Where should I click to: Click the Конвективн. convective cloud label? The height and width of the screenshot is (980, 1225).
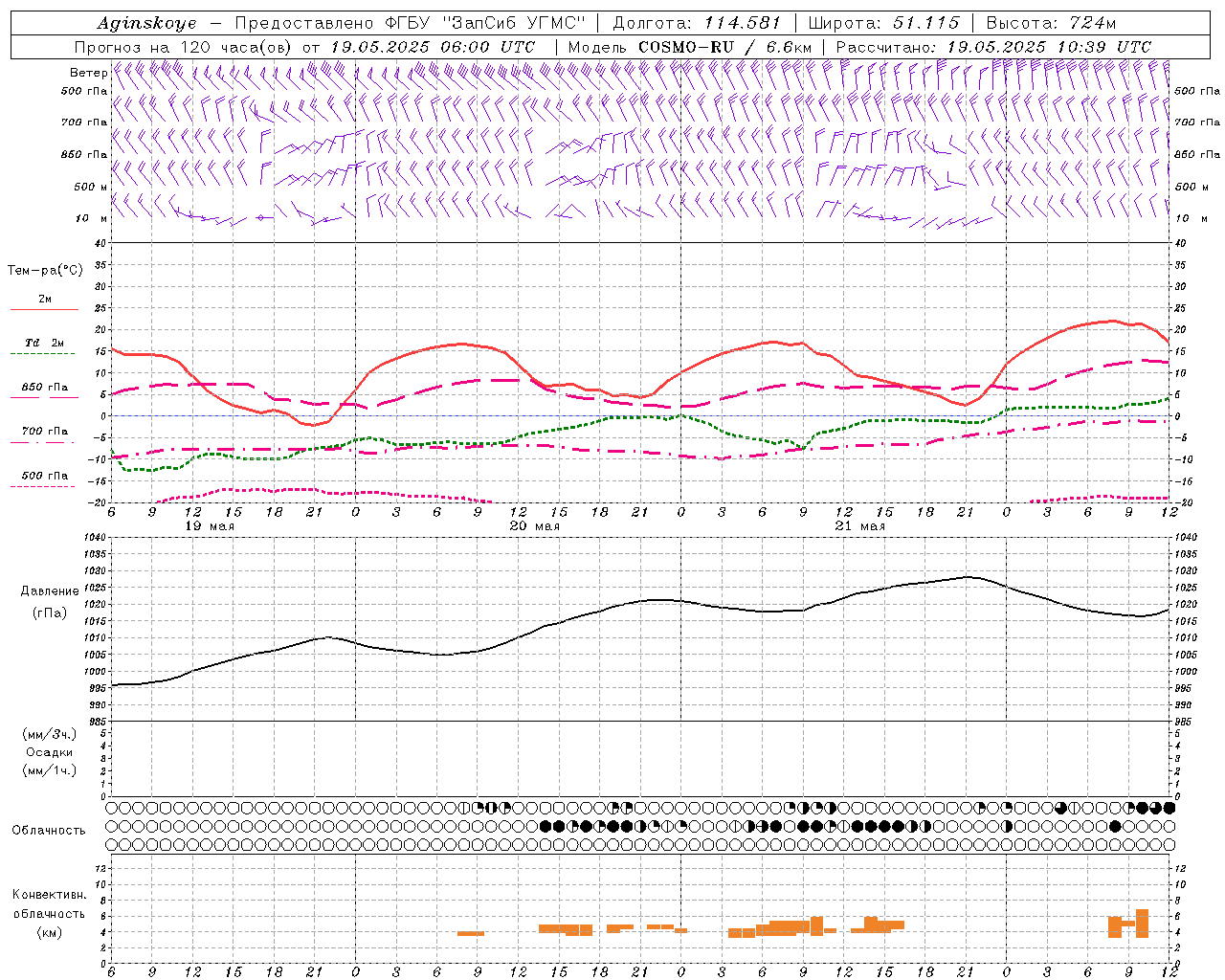(49, 895)
